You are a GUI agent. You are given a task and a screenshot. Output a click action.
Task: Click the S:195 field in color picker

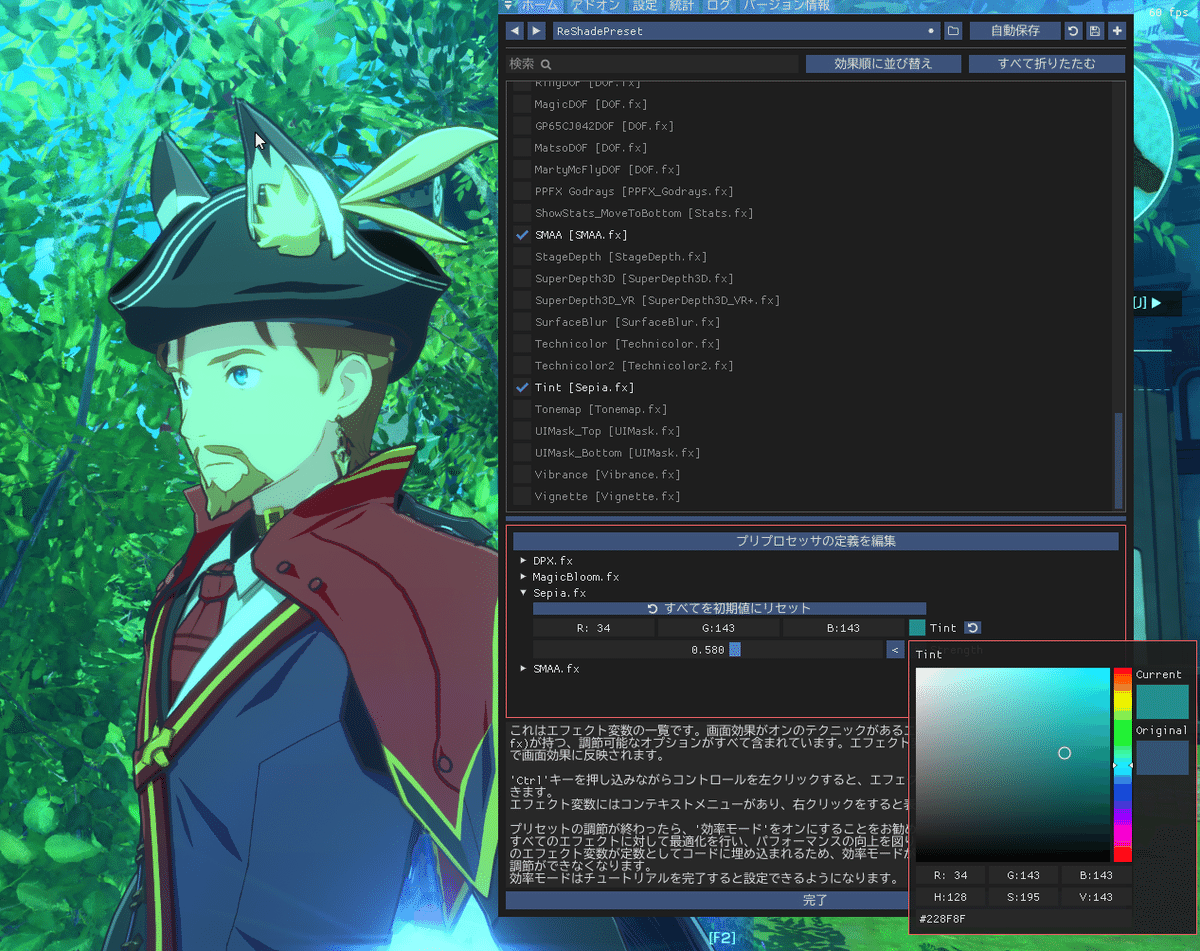(x=1023, y=897)
